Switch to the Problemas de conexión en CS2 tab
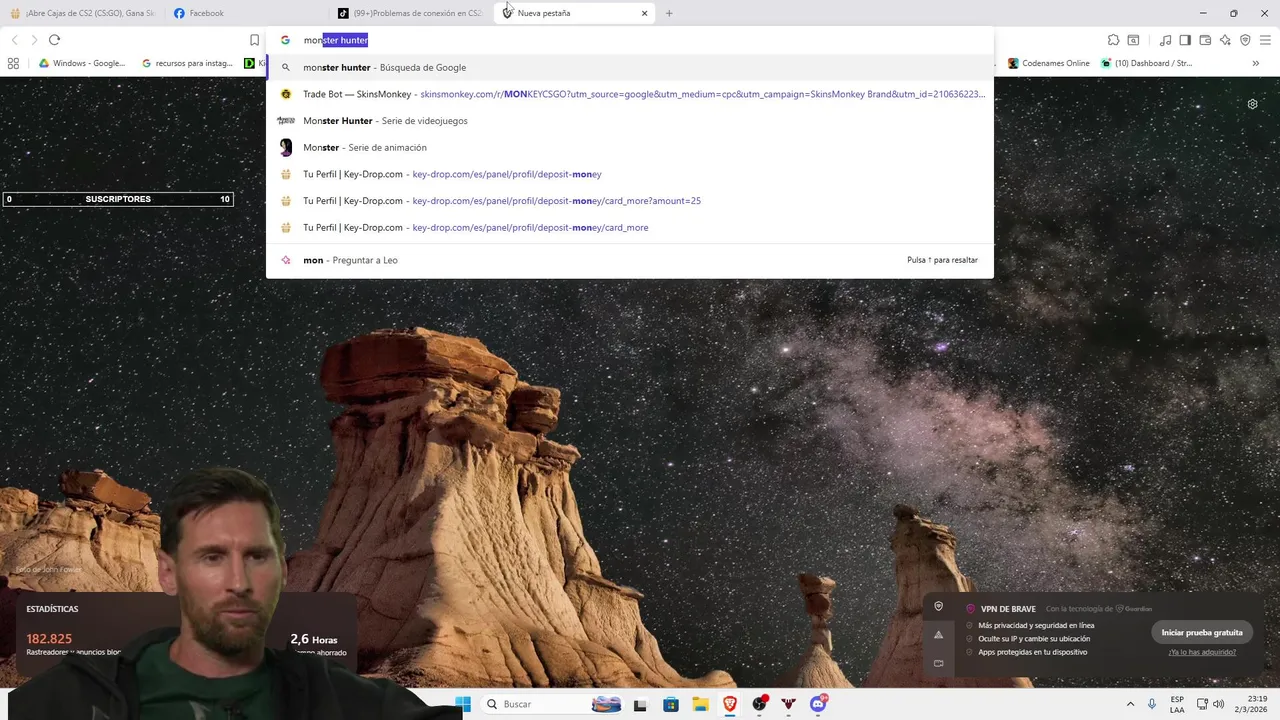 point(410,13)
